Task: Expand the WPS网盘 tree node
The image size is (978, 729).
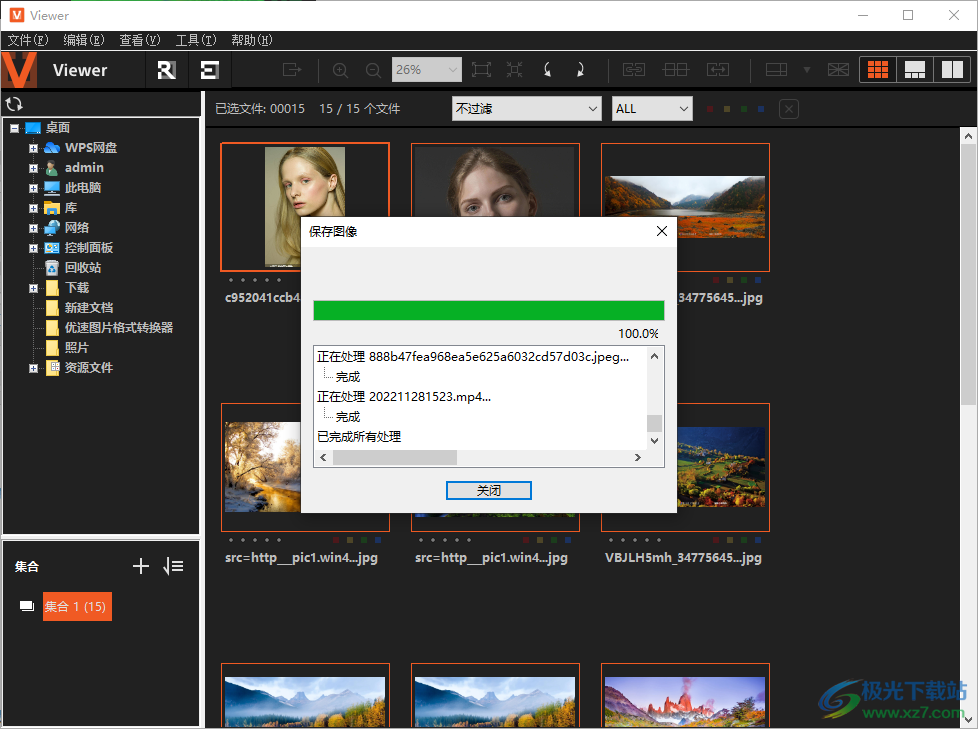Action: click(34, 148)
